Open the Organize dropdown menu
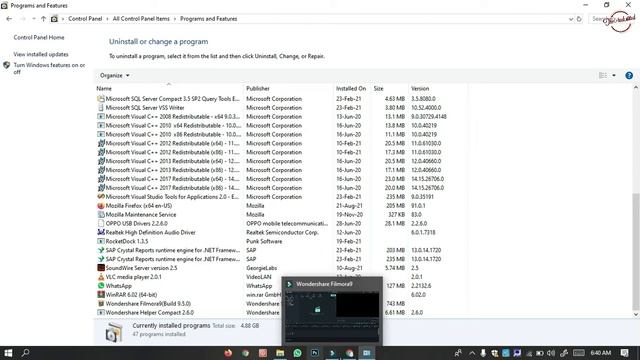Image resolution: width=640 pixels, height=360 pixels. [x=115, y=76]
